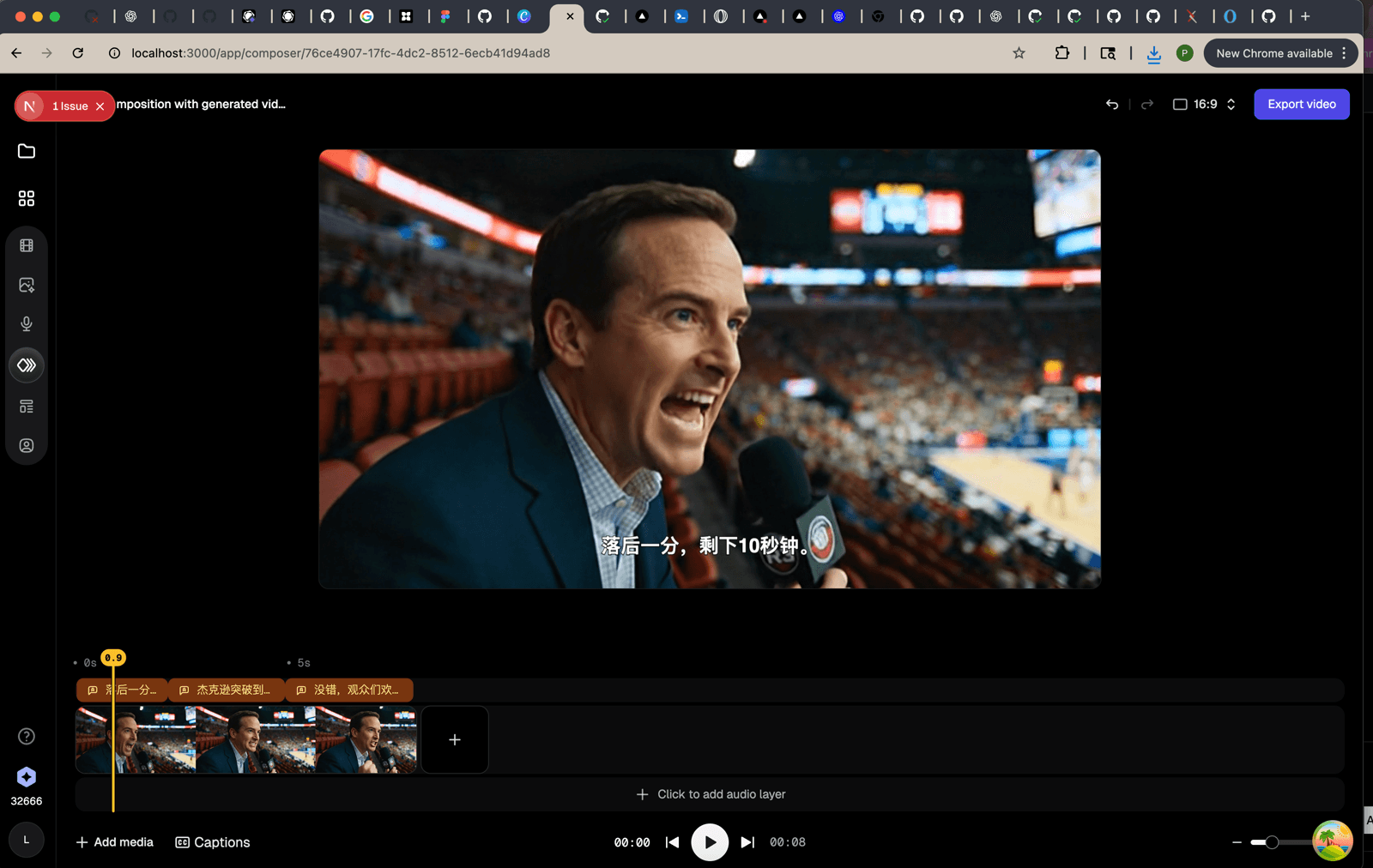Open the avatar icon in sidebar
Viewport: 1373px width, 868px height.
point(27,445)
